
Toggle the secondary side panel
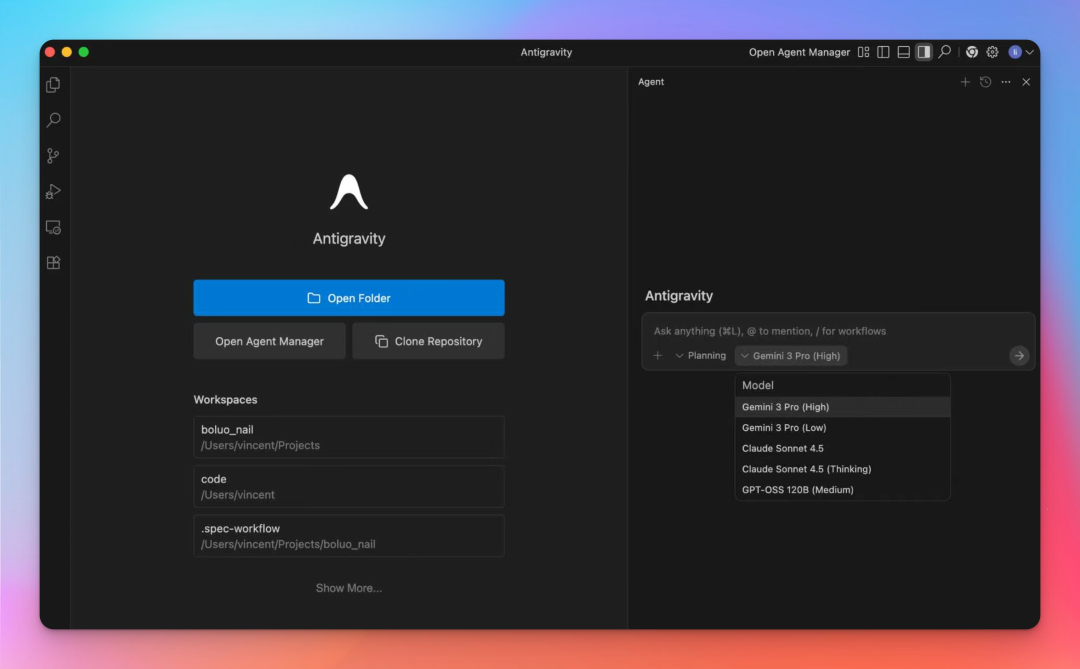click(x=923, y=51)
